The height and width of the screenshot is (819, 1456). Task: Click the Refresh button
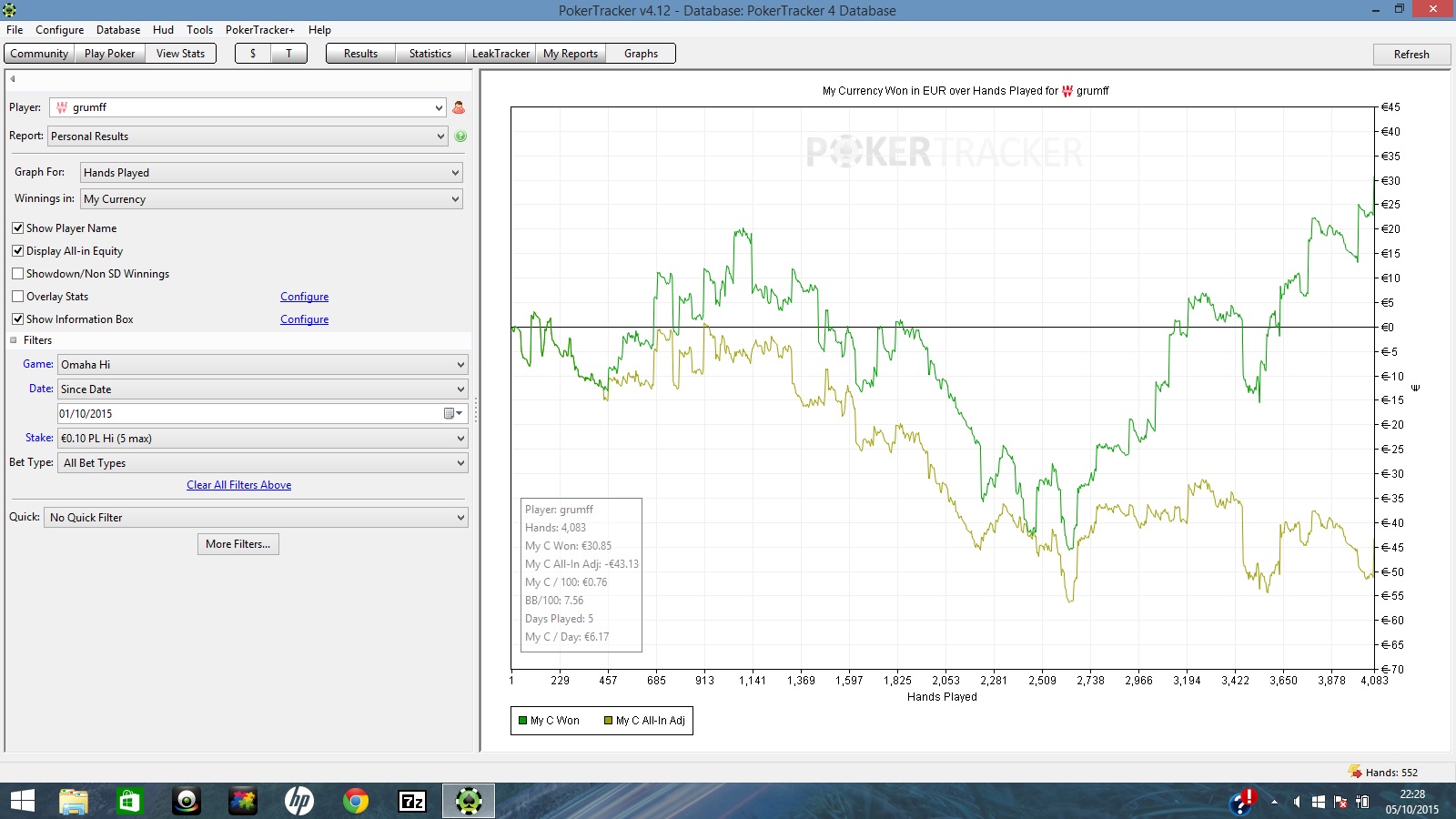click(1411, 55)
